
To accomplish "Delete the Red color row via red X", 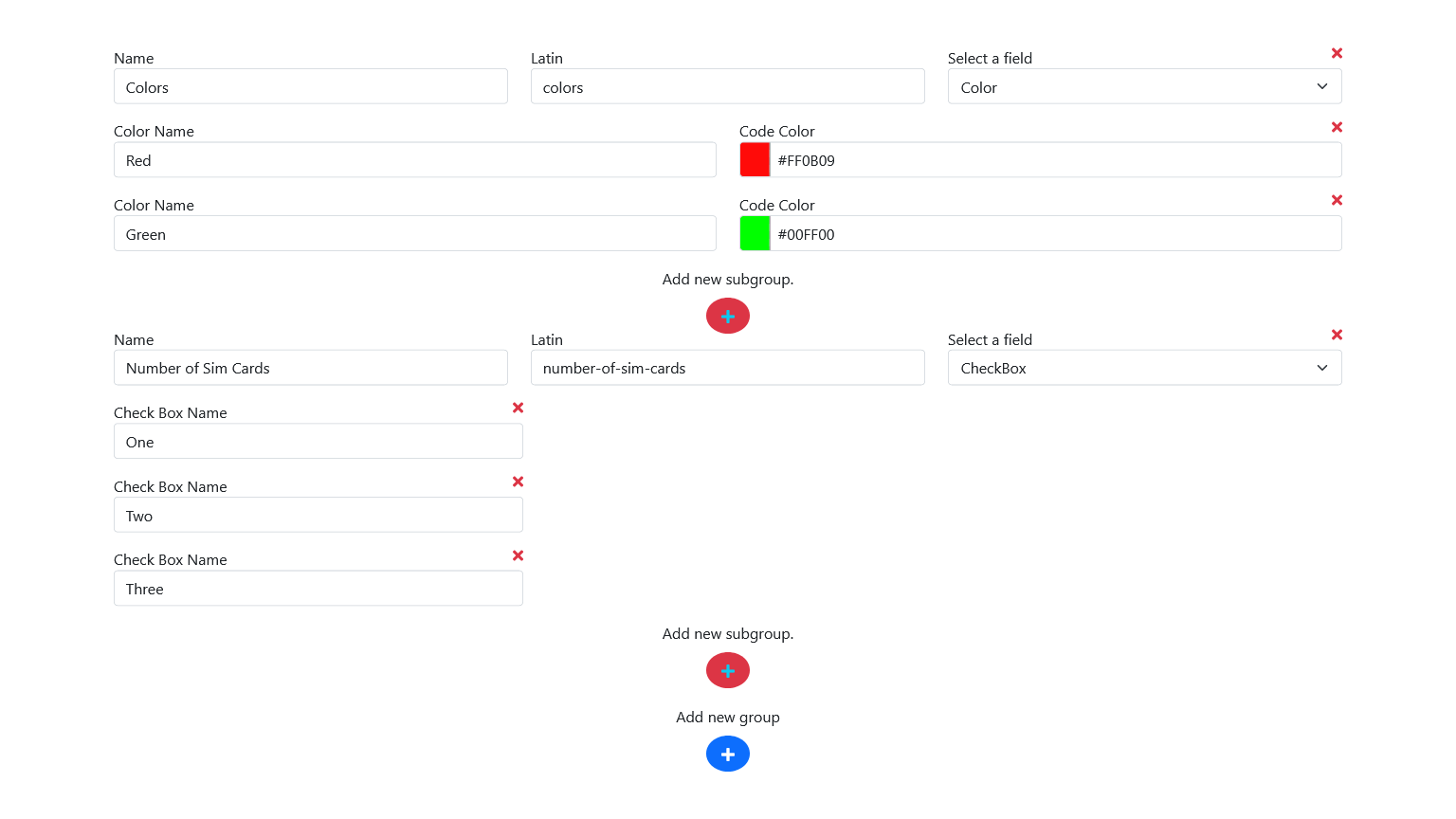I will click(x=1337, y=127).
